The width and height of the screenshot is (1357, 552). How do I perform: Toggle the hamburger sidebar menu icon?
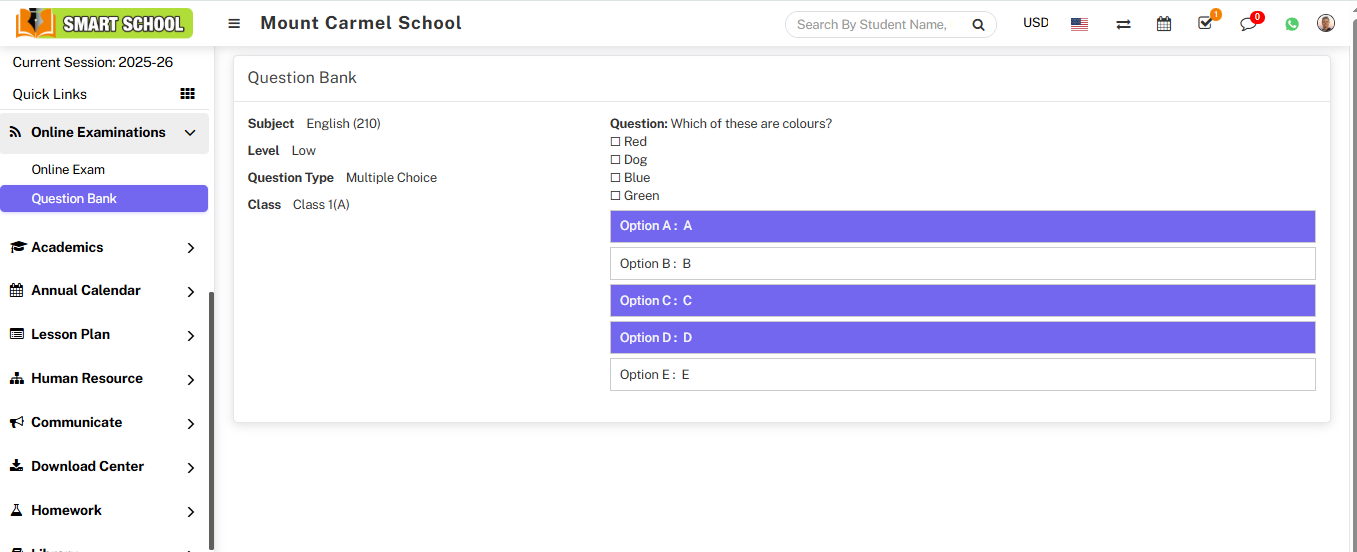234,24
